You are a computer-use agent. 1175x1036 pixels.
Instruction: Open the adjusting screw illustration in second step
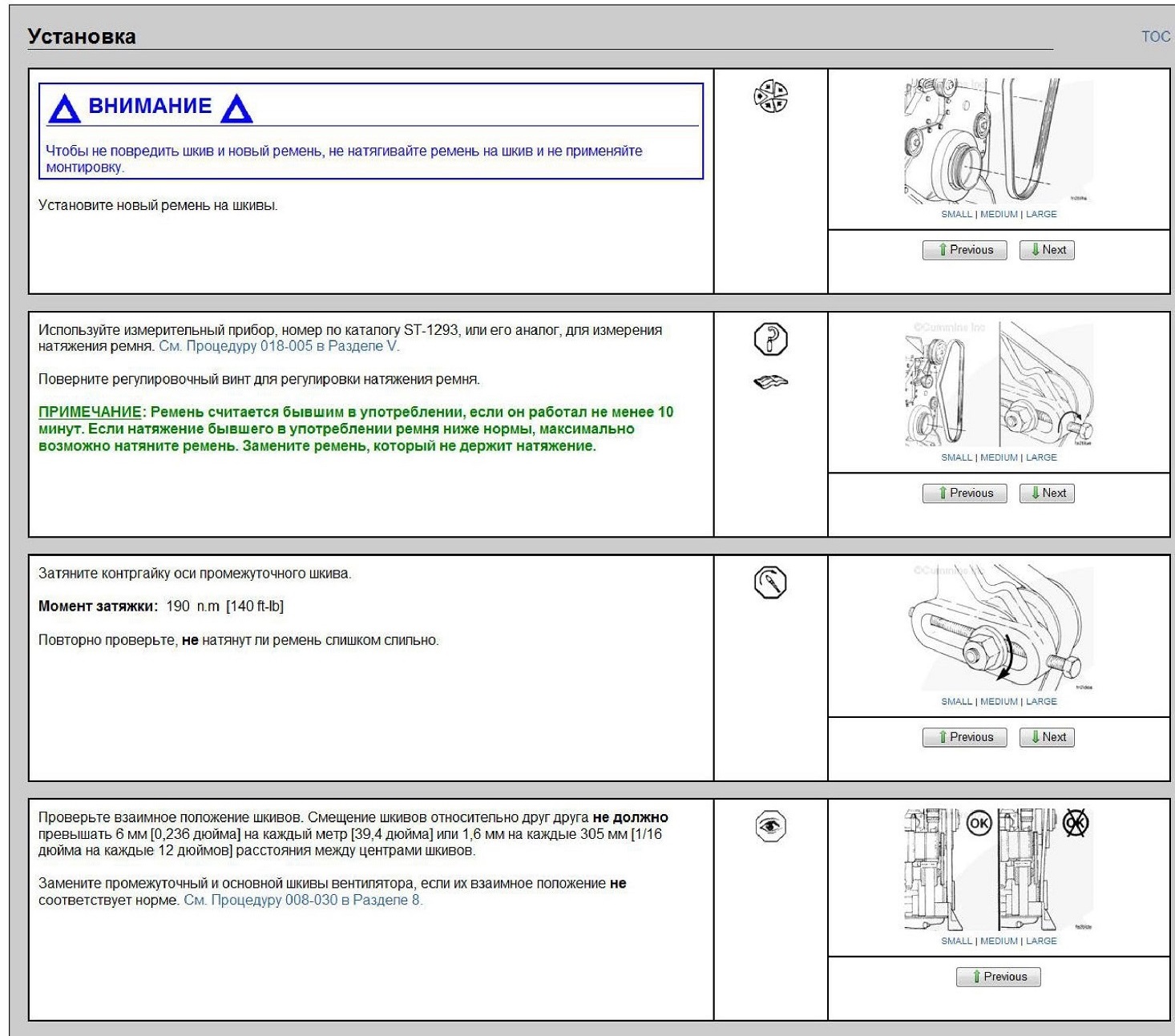(x=999, y=384)
